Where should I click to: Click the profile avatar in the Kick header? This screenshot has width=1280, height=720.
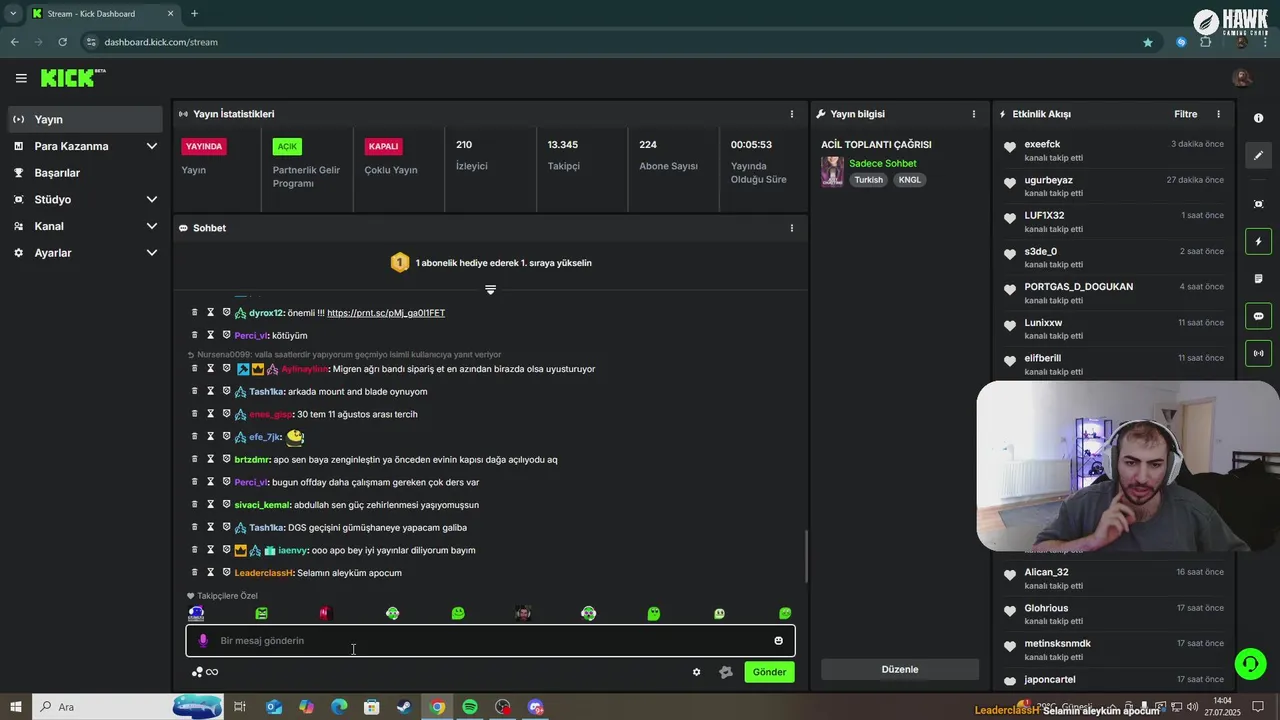pyautogui.click(x=1242, y=78)
